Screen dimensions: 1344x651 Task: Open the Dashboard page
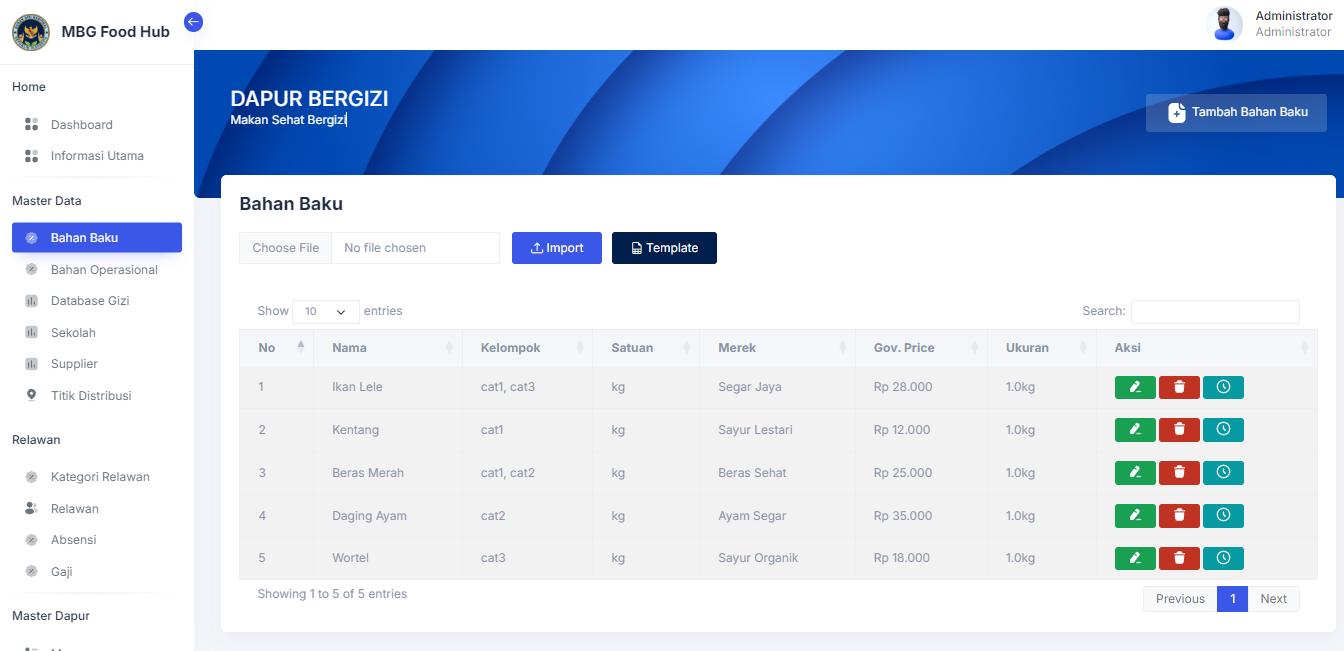(x=81, y=124)
